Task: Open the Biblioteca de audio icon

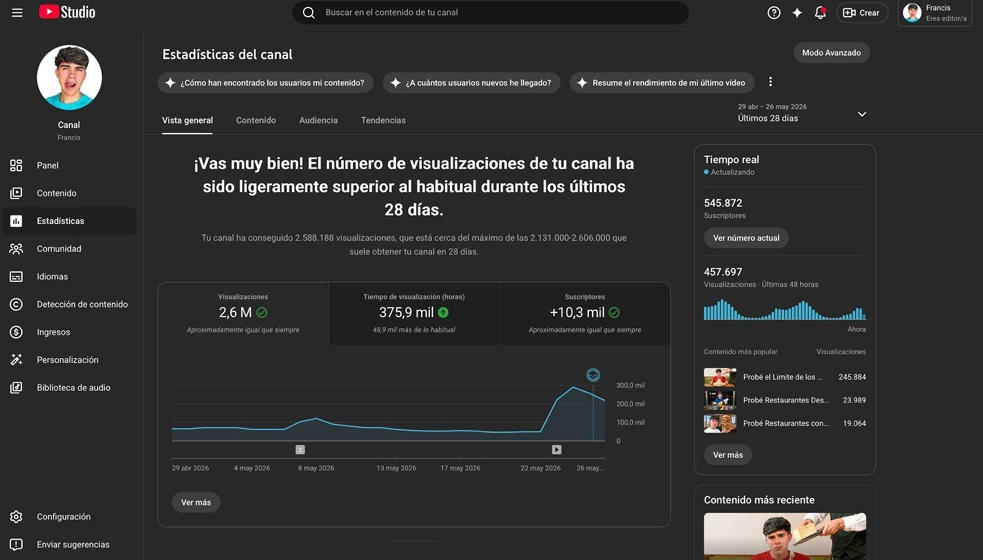Action: point(16,388)
